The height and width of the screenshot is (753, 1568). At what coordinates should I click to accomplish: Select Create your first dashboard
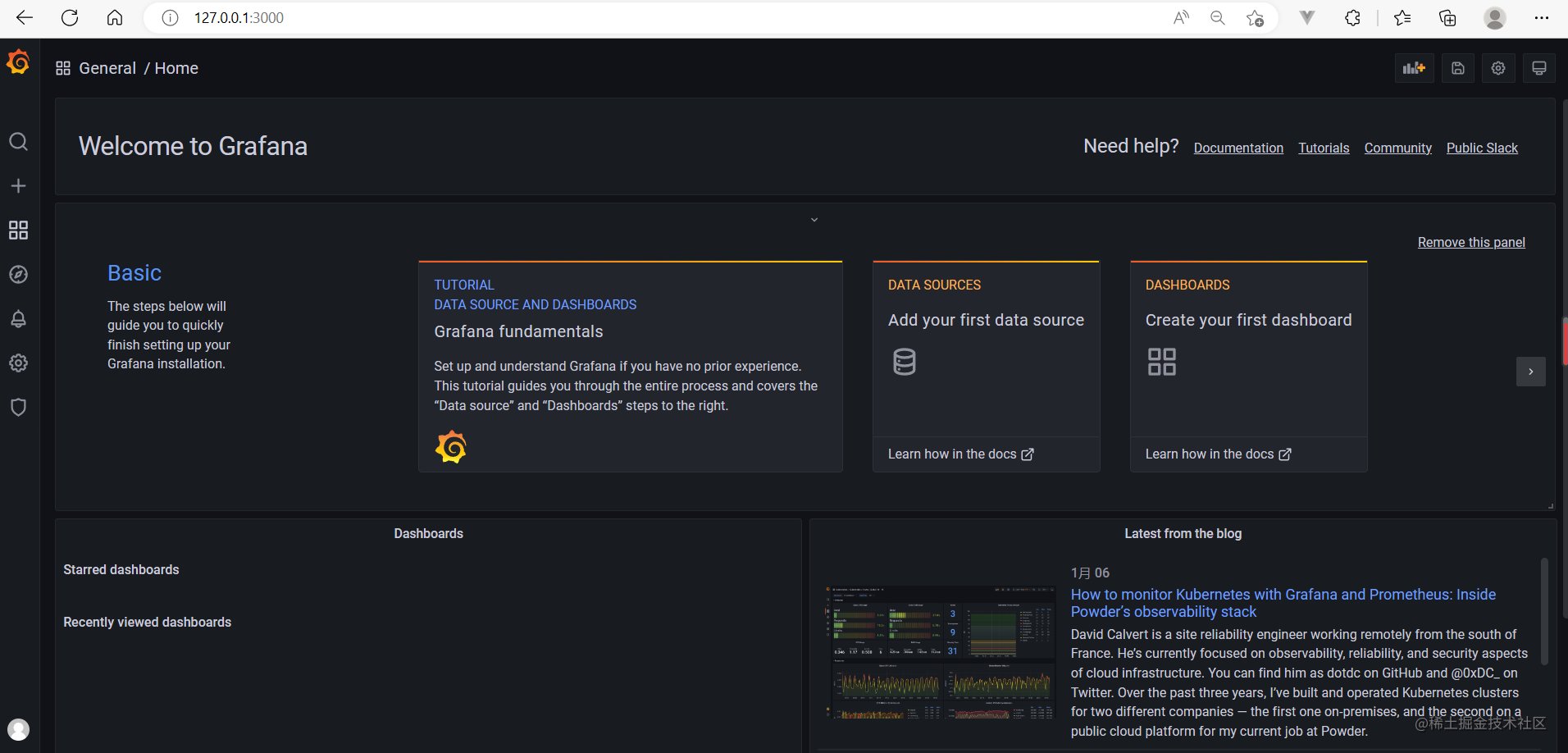pos(1248,320)
